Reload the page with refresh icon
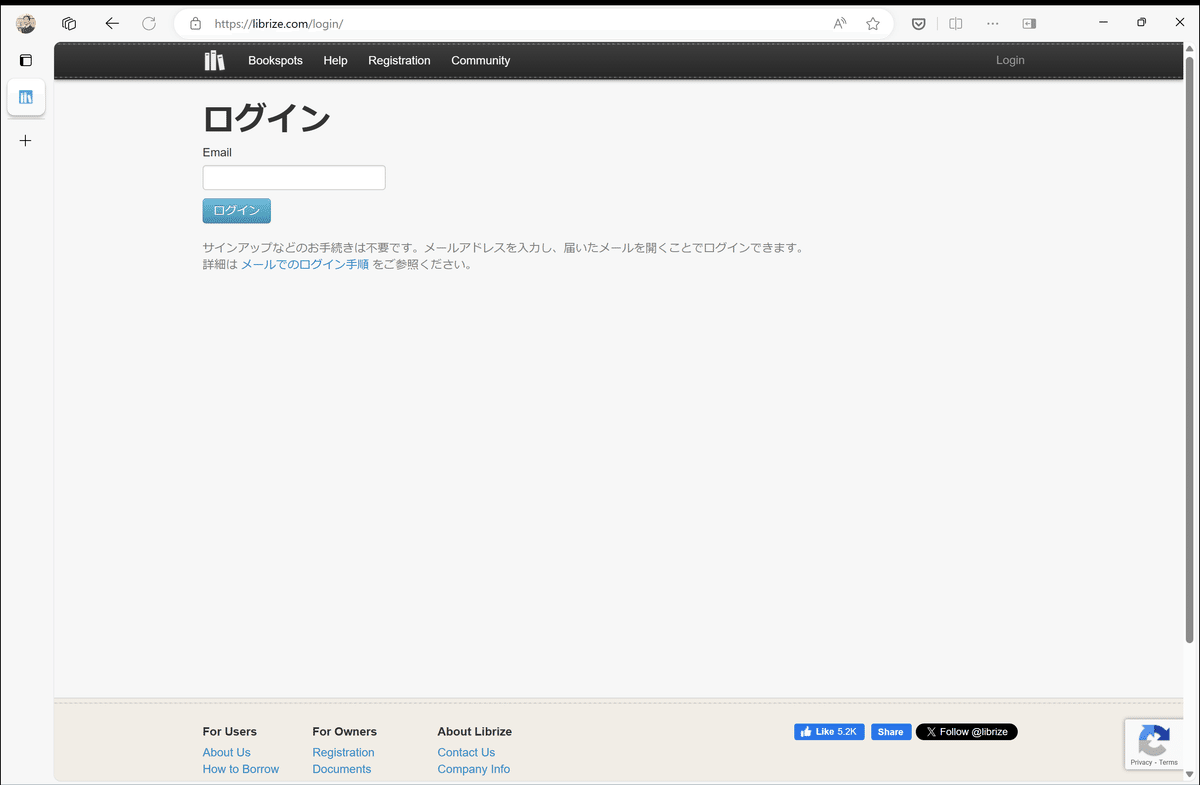The width and height of the screenshot is (1200, 785). (149, 24)
